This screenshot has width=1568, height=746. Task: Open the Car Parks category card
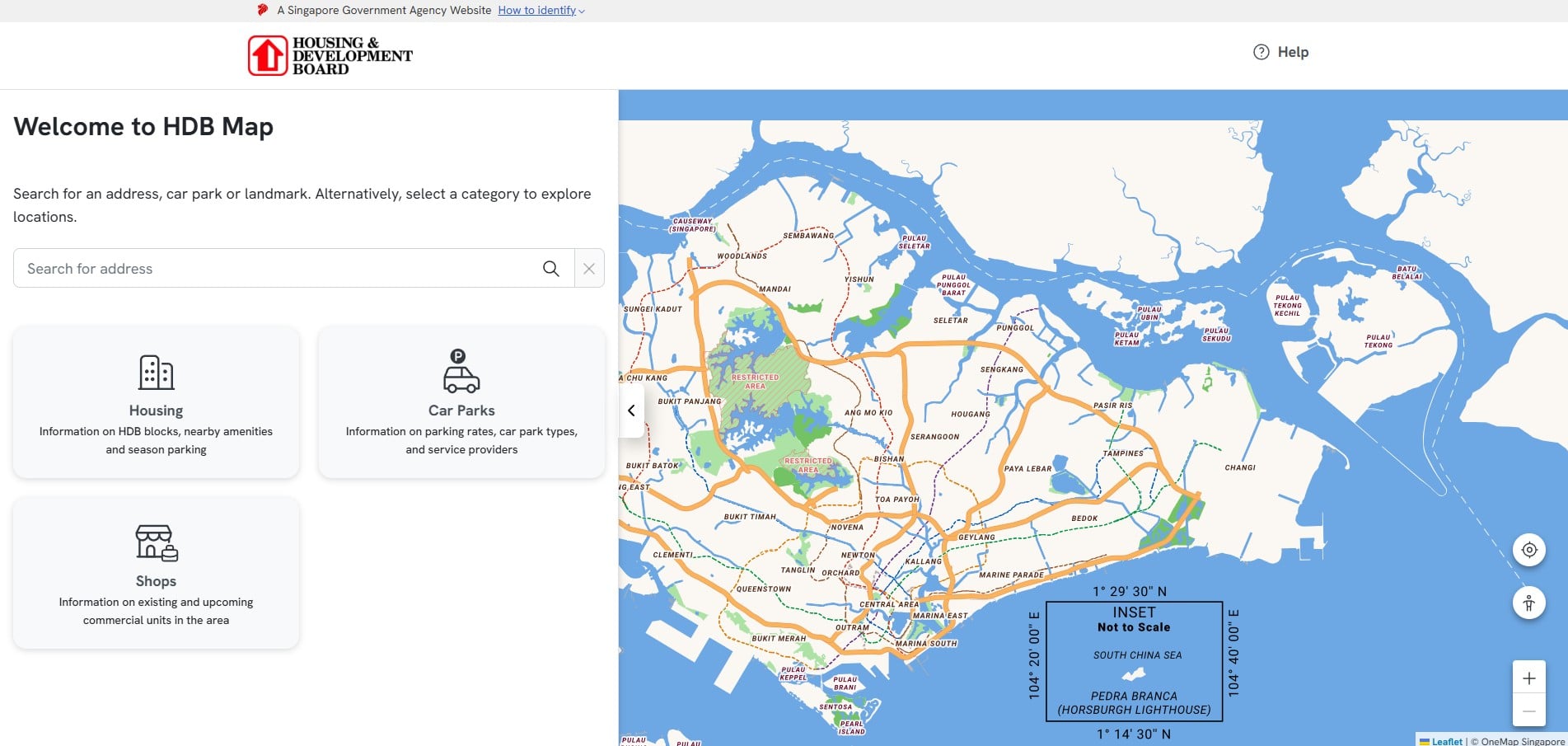click(x=461, y=402)
